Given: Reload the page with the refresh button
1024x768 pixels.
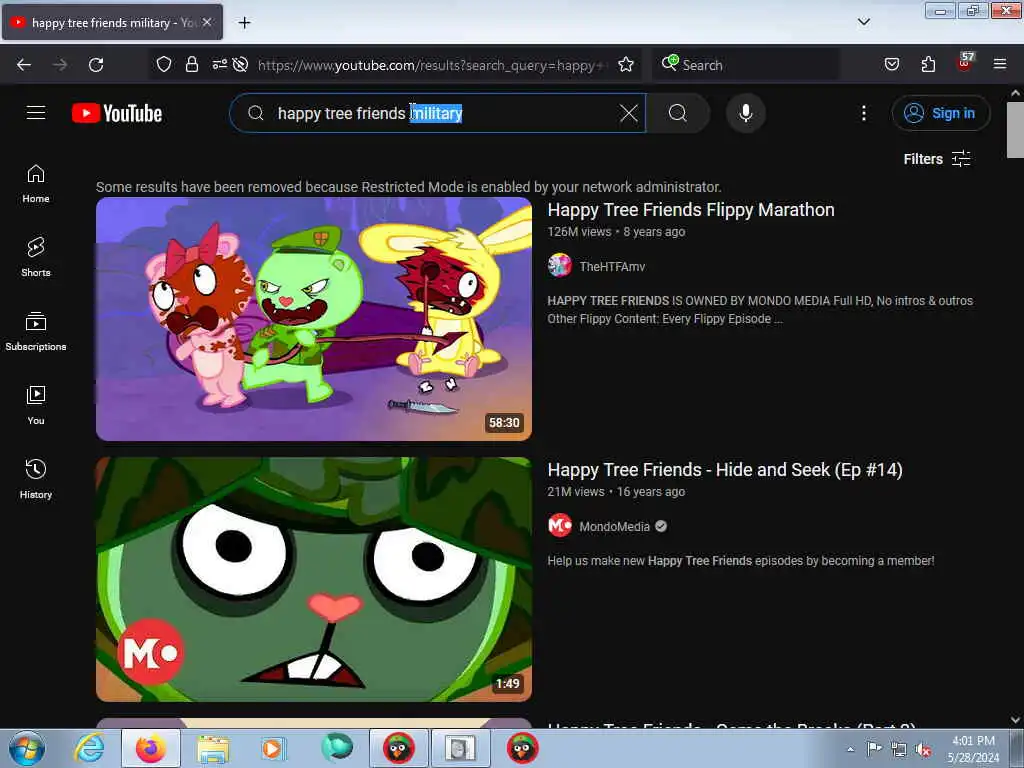Looking at the screenshot, I should point(96,65).
